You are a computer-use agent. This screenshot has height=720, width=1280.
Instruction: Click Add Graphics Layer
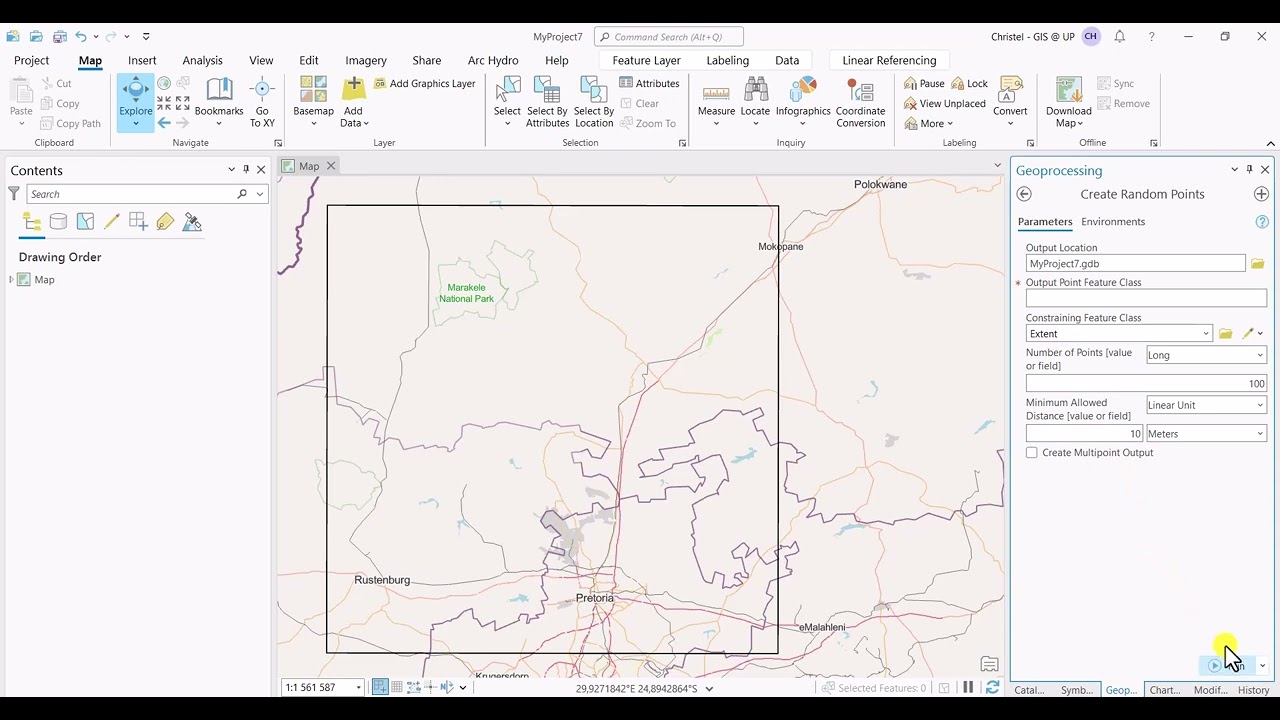[x=425, y=84]
